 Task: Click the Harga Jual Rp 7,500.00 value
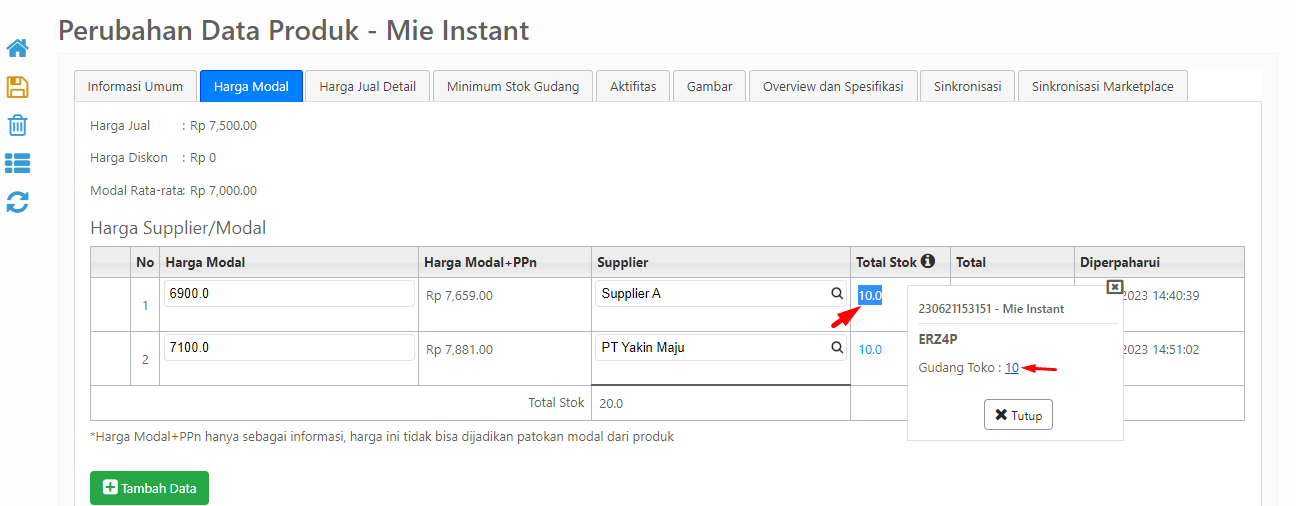tap(223, 126)
